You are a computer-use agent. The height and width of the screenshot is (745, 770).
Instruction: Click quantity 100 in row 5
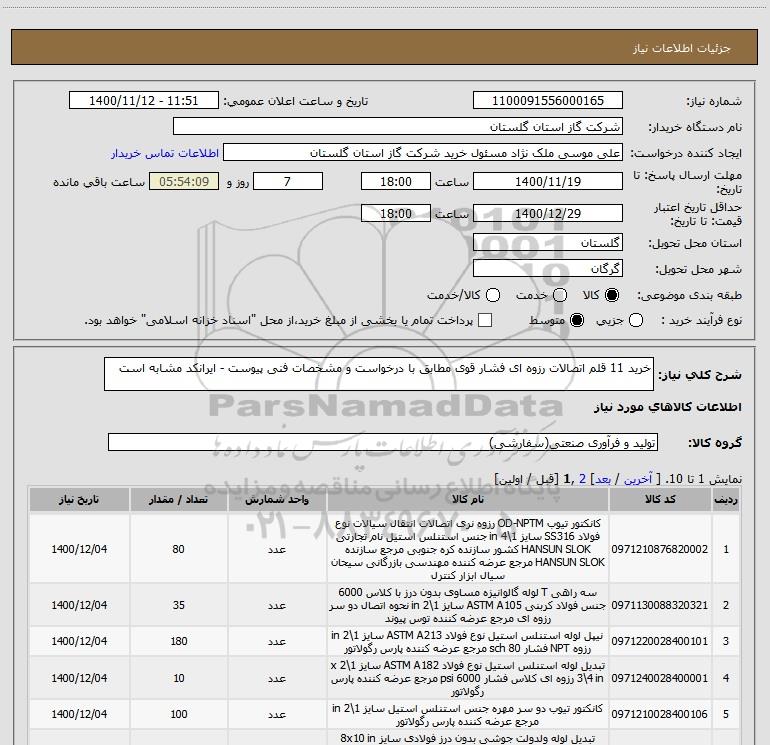[178, 714]
